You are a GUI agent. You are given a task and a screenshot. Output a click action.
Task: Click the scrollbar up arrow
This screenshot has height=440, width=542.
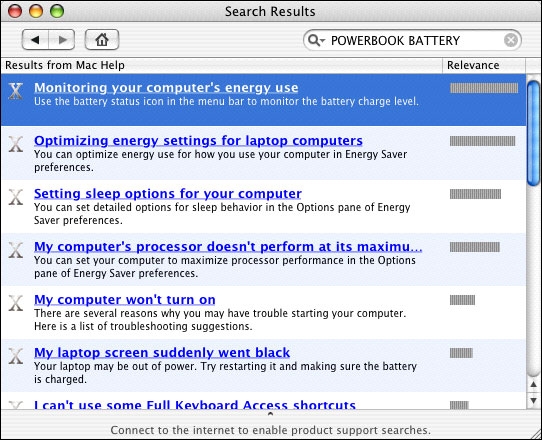coord(533,384)
